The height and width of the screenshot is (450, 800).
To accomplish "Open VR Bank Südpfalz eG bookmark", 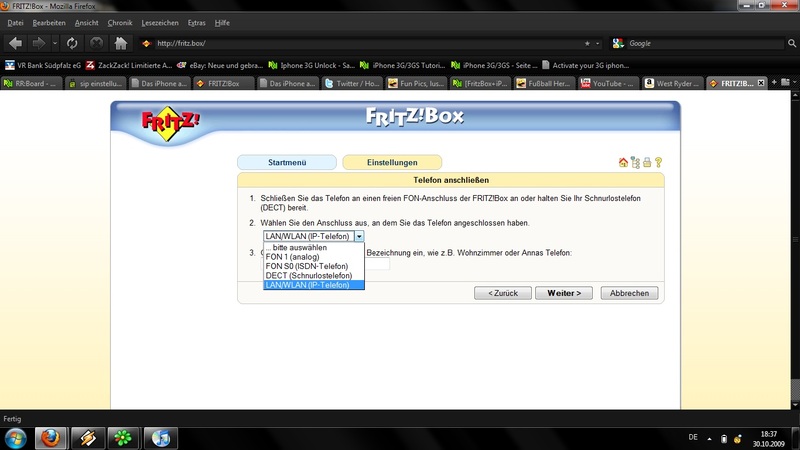I will [x=43, y=65].
